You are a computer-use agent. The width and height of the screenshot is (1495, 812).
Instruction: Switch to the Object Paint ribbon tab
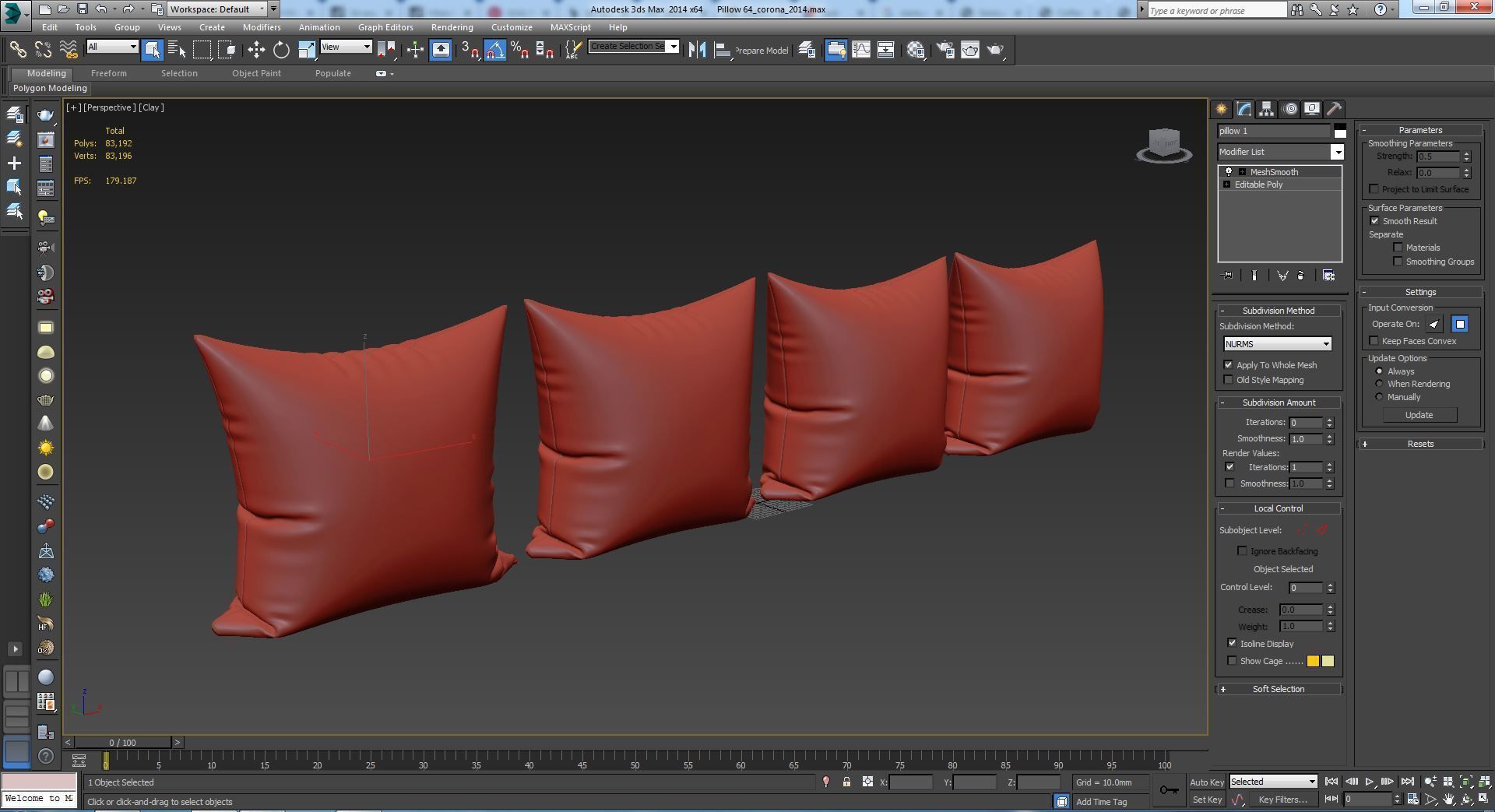pos(256,73)
